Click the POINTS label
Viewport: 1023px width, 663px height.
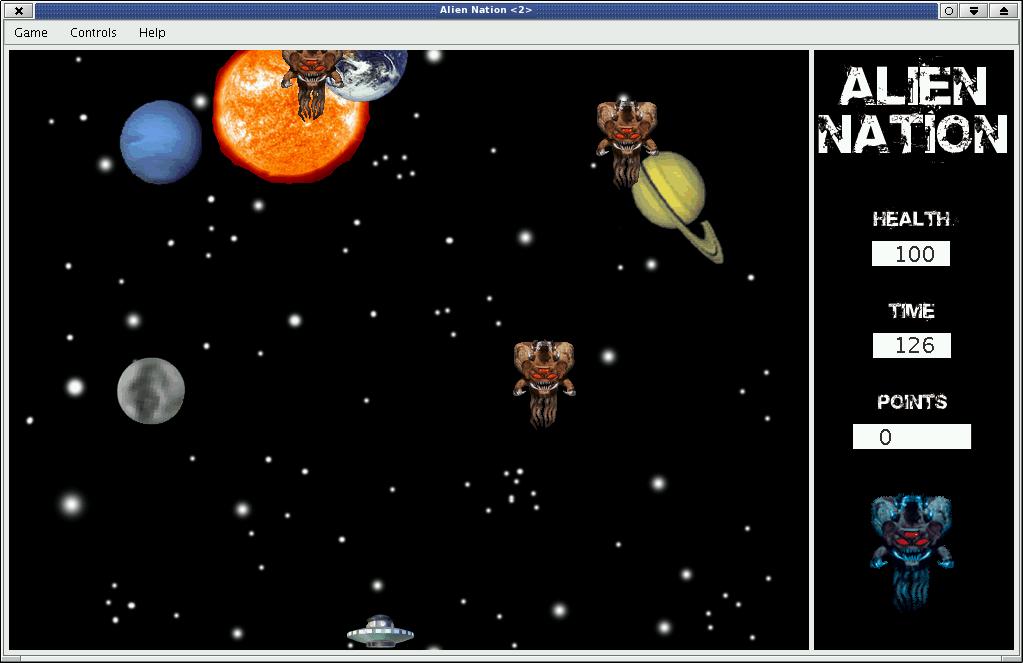[x=911, y=402]
